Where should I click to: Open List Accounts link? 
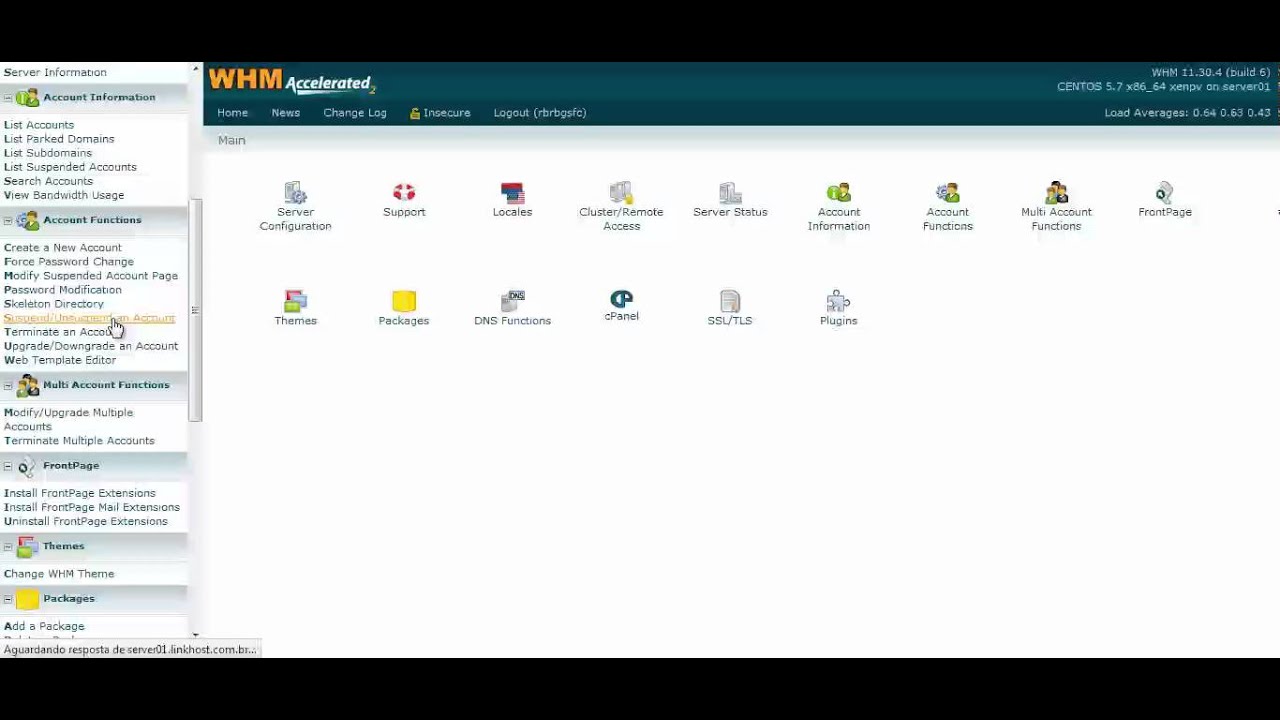(x=39, y=125)
